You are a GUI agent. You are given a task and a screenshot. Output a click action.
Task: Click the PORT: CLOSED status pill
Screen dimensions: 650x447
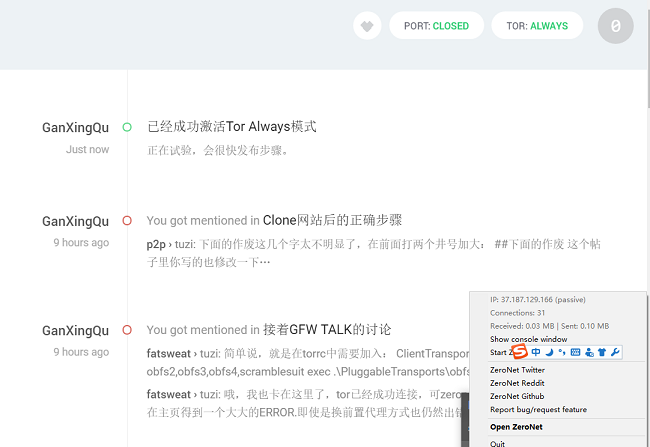coord(436,26)
